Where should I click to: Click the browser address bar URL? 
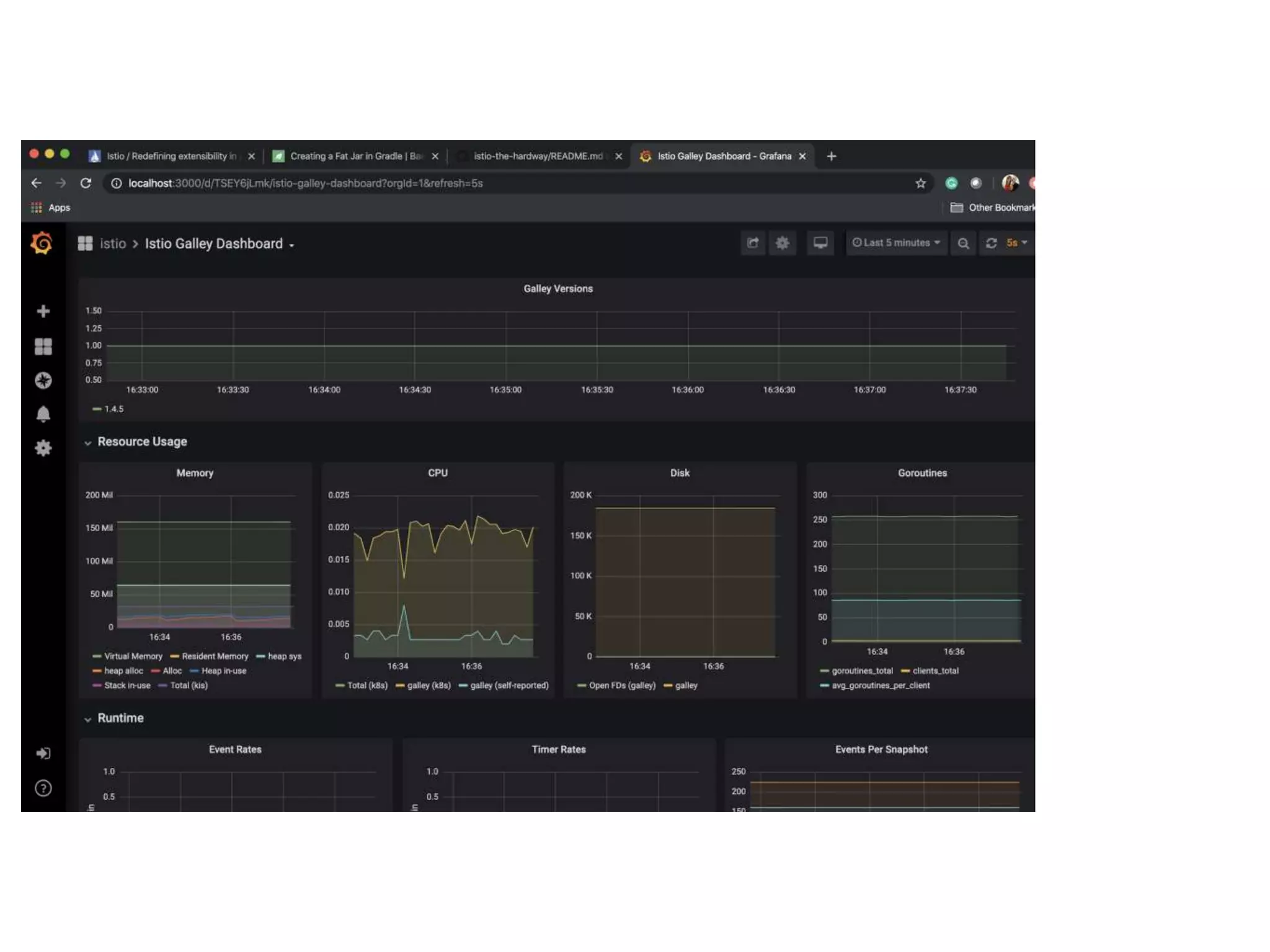click(305, 183)
